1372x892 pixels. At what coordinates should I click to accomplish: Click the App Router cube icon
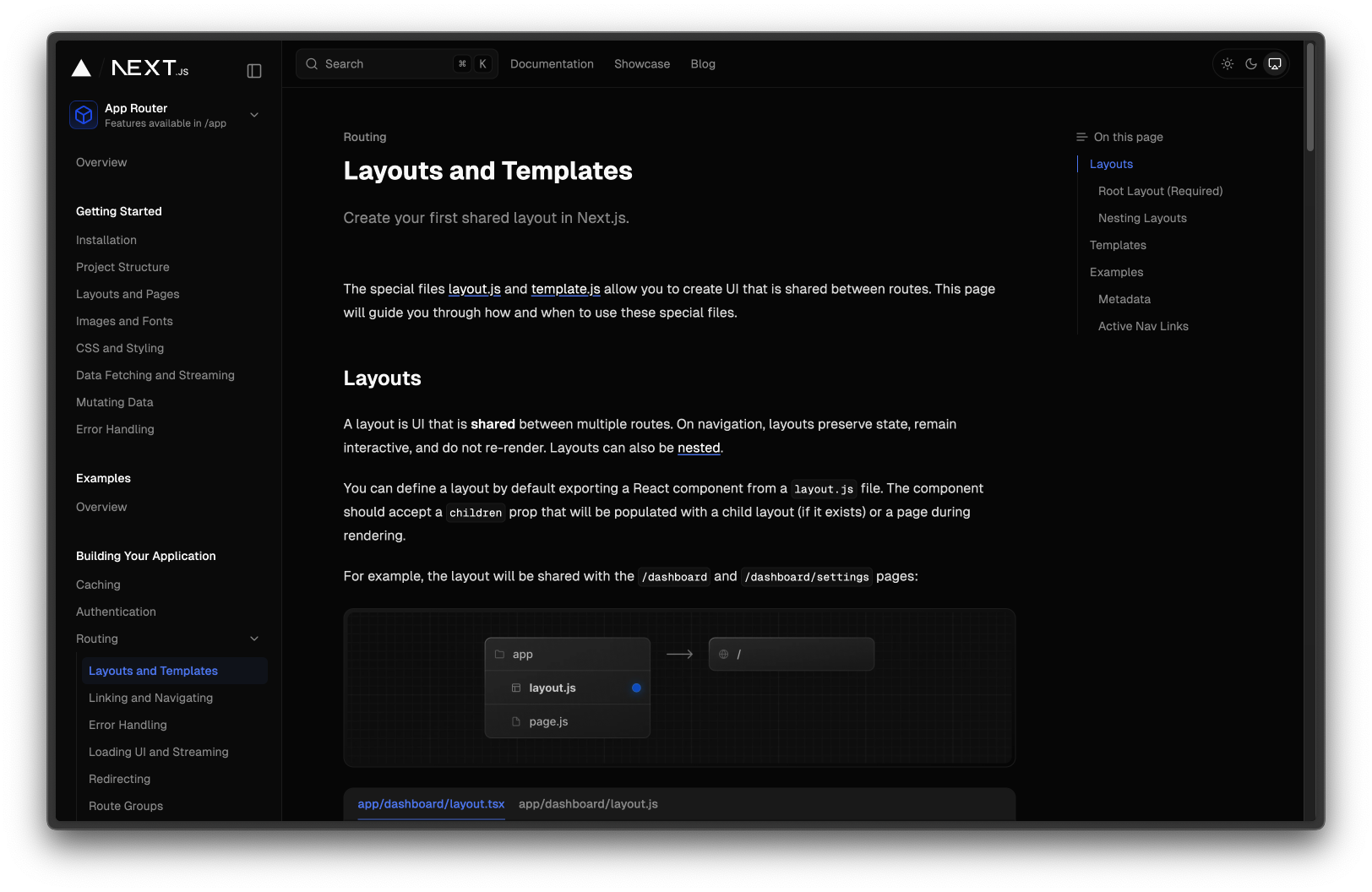click(84, 115)
